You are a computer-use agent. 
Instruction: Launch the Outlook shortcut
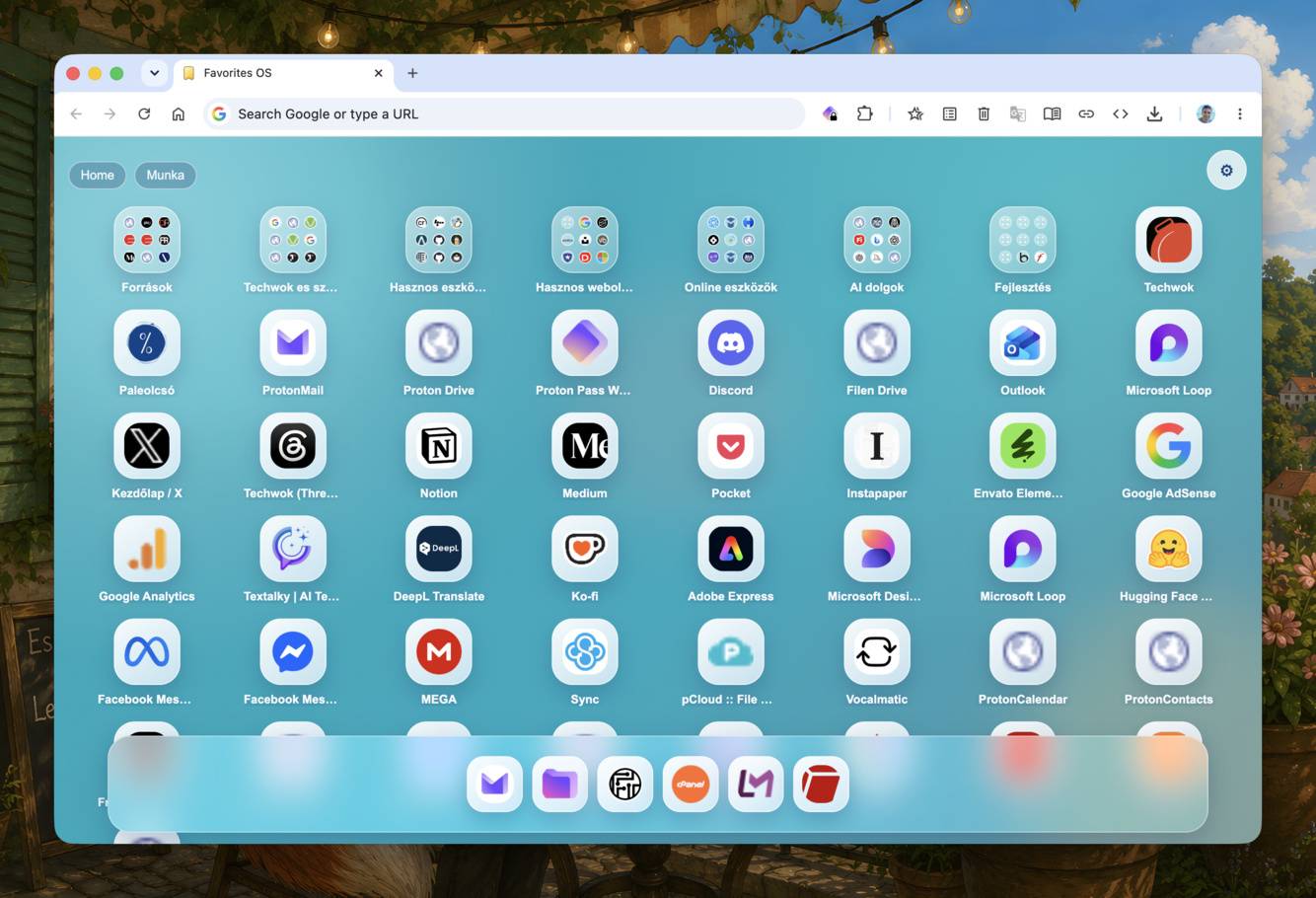pyautogui.click(x=1023, y=342)
